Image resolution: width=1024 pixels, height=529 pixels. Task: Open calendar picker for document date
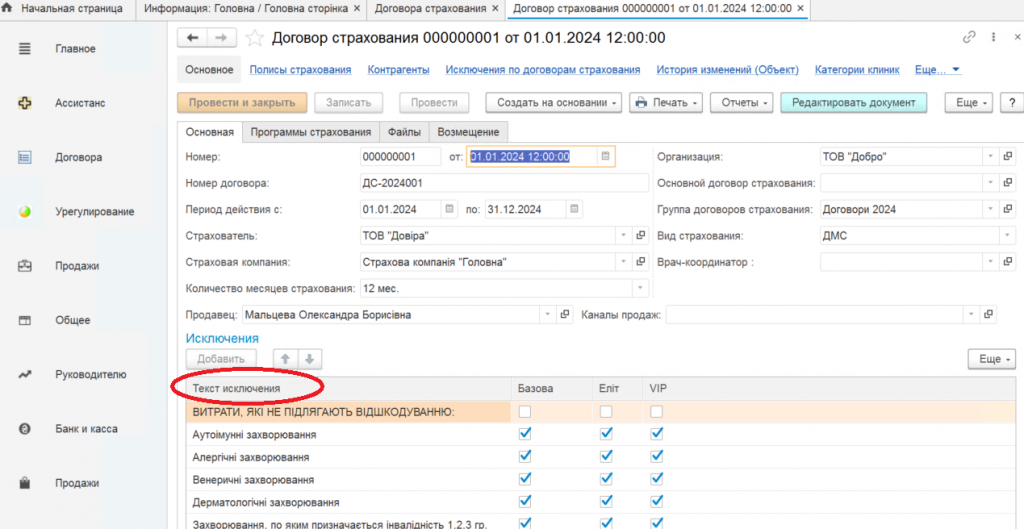pyautogui.click(x=605, y=157)
